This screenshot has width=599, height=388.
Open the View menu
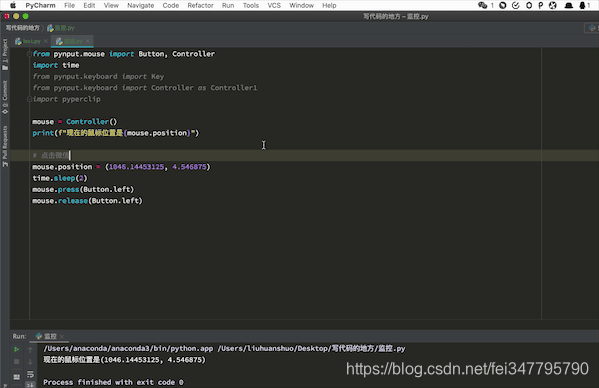[x=111, y=5]
